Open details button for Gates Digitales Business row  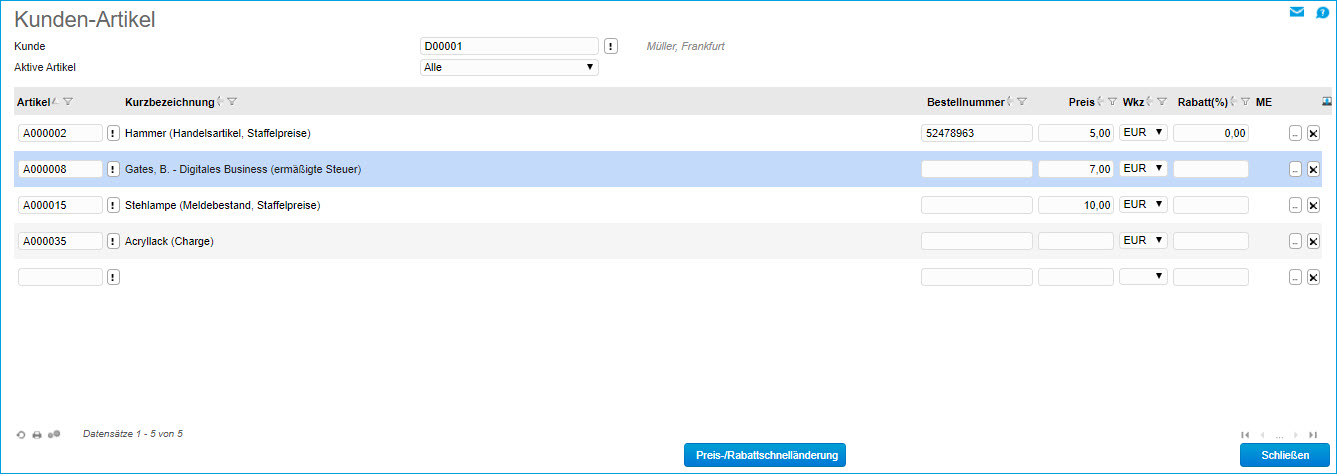[1295, 169]
